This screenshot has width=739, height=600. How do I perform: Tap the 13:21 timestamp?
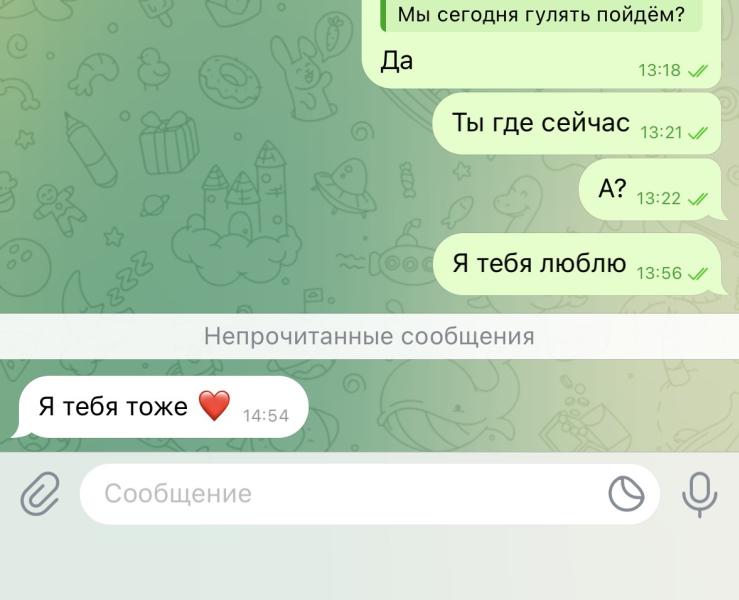click(x=661, y=133)
